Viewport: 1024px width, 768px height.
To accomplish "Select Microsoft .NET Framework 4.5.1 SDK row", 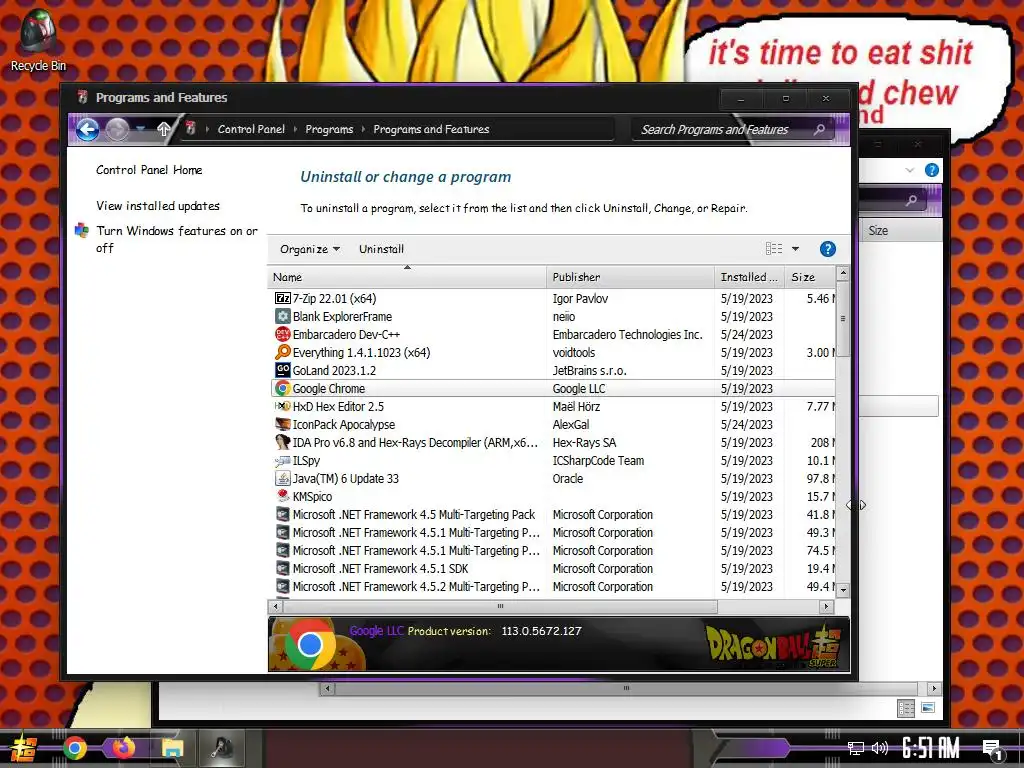I will [x=552, y=569].
